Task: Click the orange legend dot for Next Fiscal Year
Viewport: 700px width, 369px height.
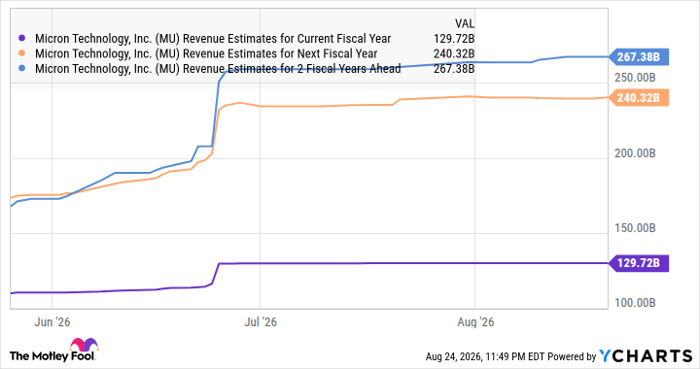Action: [x=21, y=54]
